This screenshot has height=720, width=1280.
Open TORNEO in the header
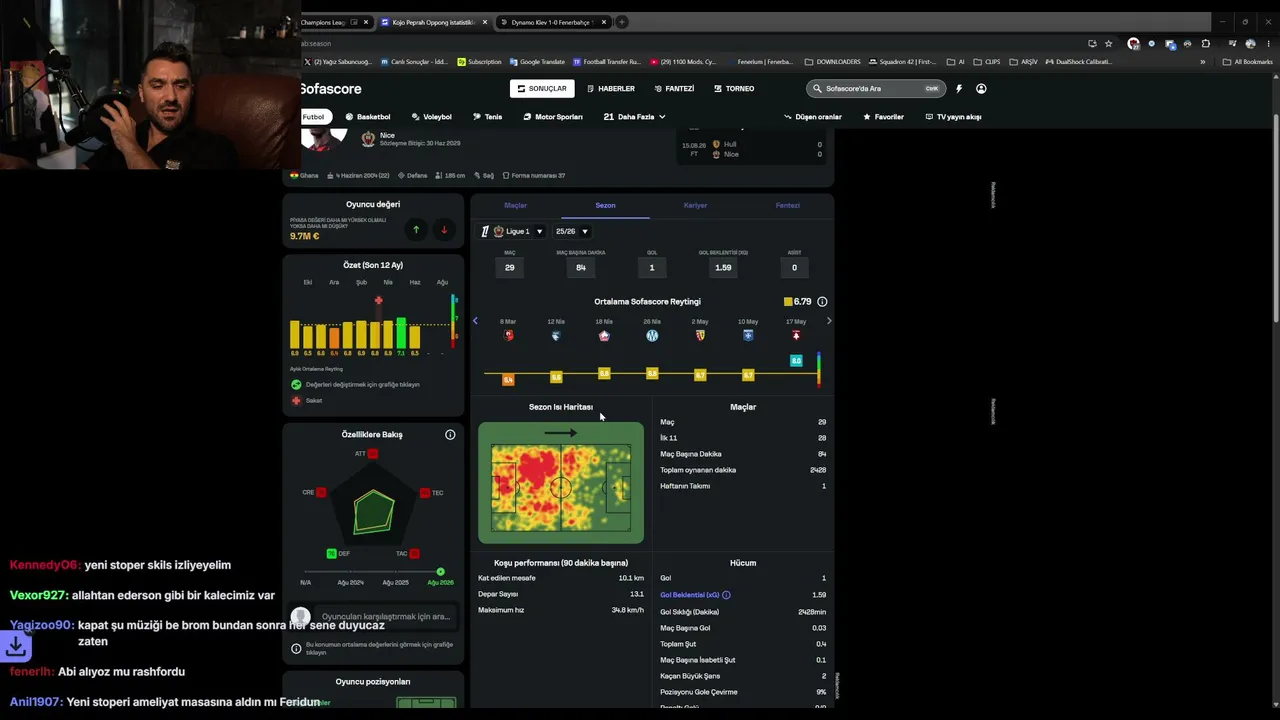[x=734, y=89]
